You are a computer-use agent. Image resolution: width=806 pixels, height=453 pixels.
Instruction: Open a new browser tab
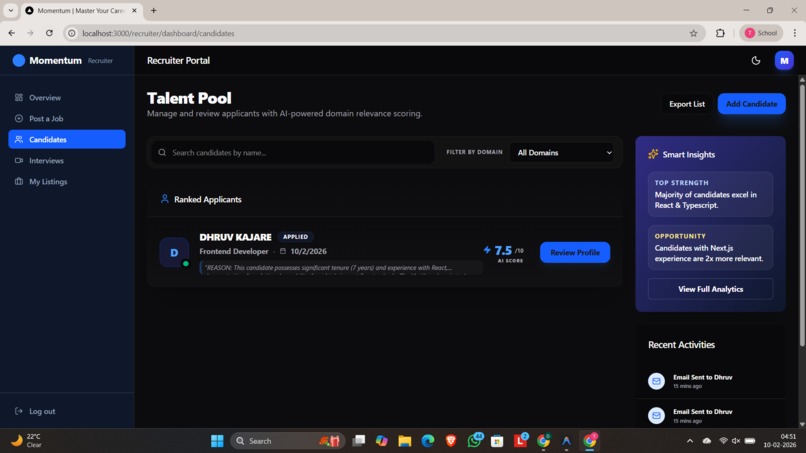(153, 10)
